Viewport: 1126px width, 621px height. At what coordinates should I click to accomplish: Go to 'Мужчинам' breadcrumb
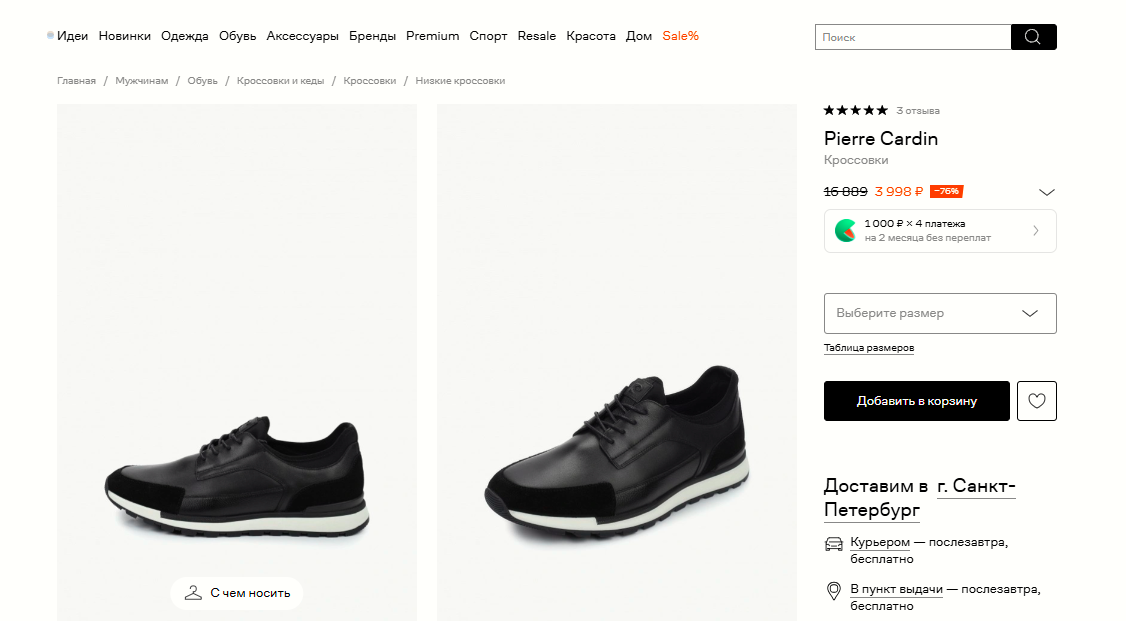[x=141, y=81]
